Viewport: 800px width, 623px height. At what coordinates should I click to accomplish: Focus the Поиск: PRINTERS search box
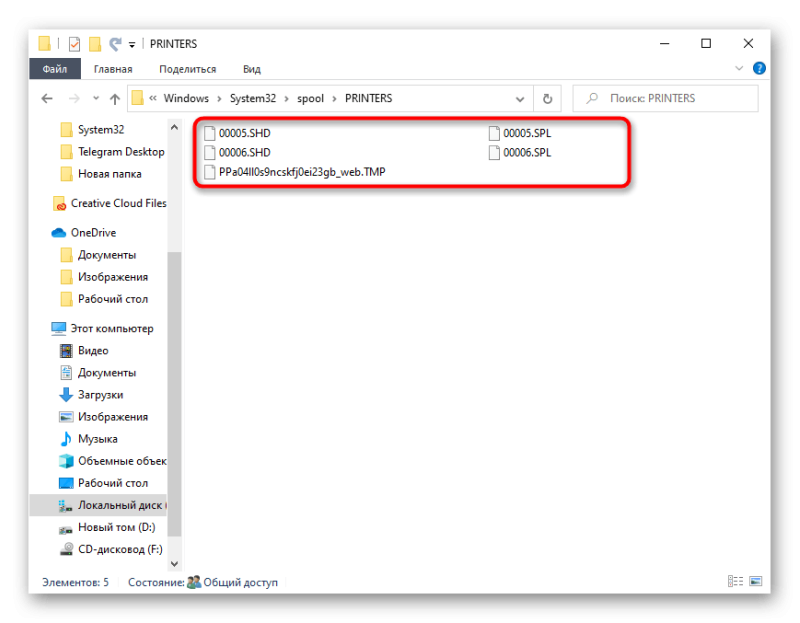click(x=665, y=98)
